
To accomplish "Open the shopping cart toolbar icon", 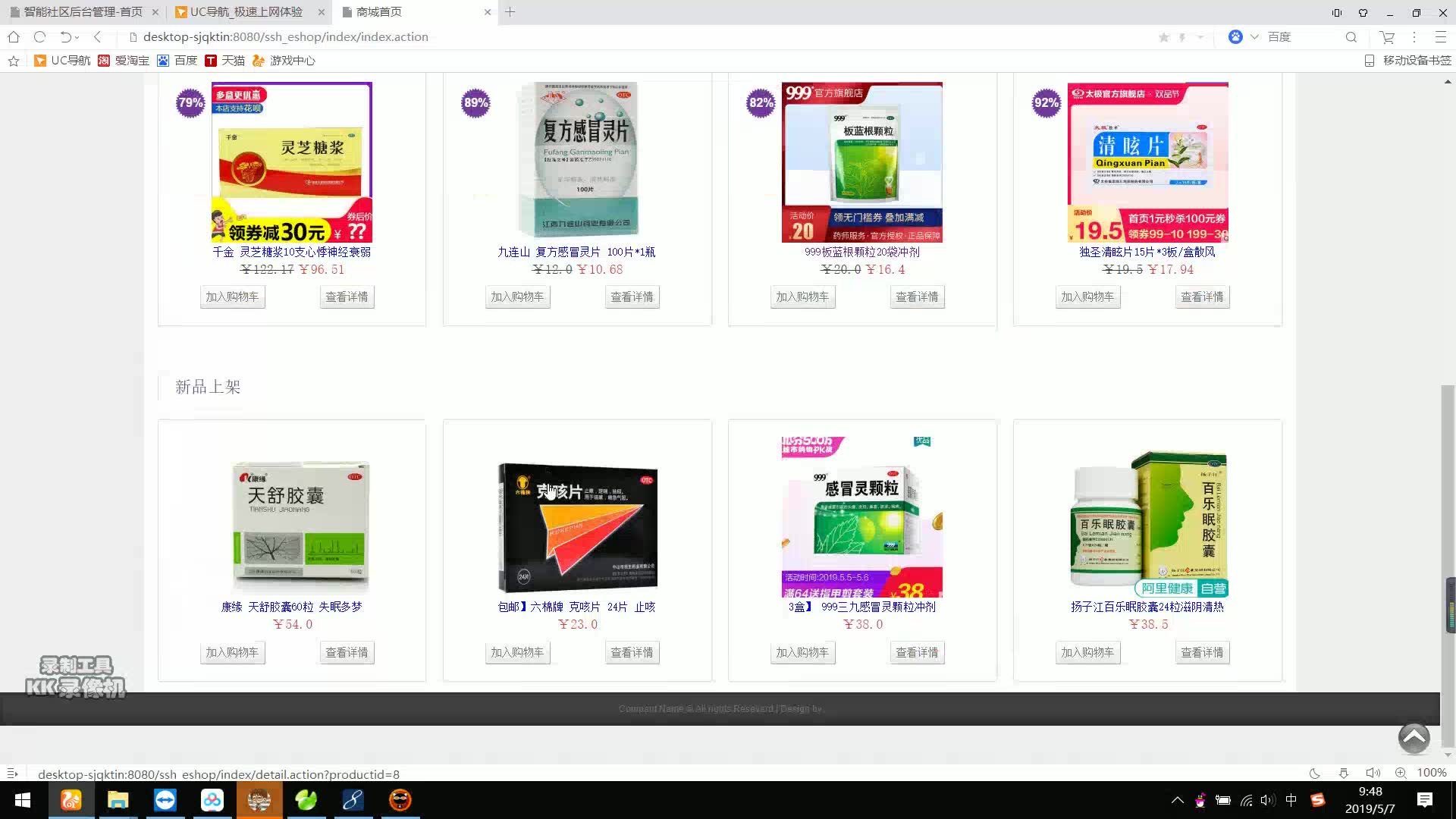I will (x=1387, y=36).
